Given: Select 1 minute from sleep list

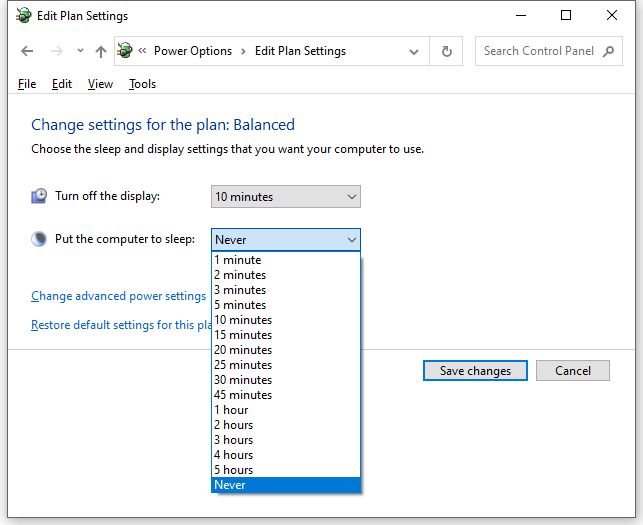Looking at the screenshot, I should [286, 260].
